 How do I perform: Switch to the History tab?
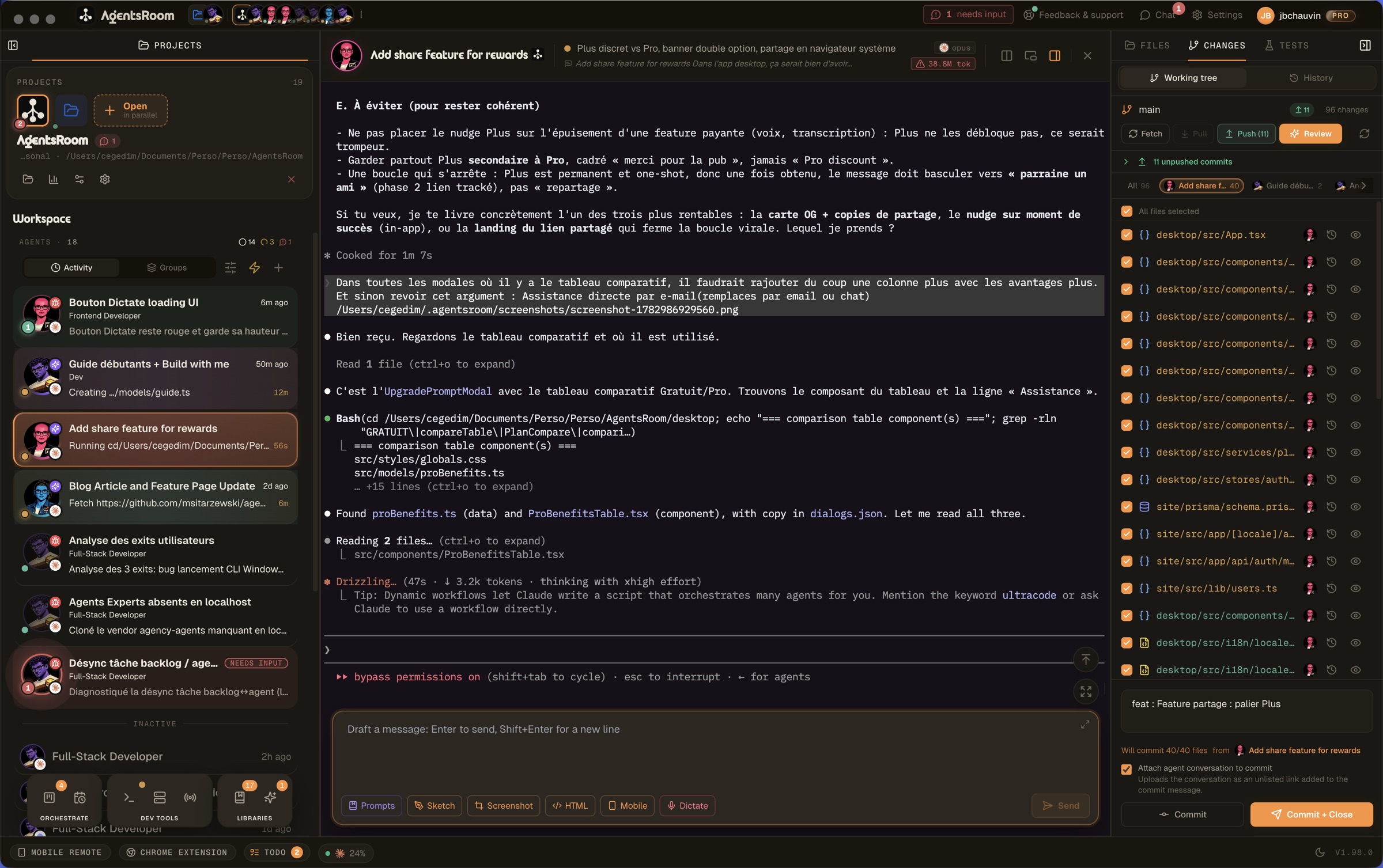[x=1311, y=78]
